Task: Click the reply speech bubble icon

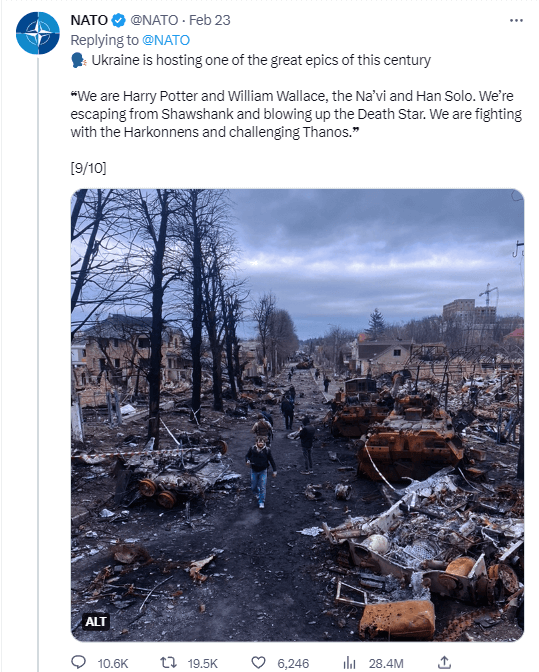Action: click(78, 662)
